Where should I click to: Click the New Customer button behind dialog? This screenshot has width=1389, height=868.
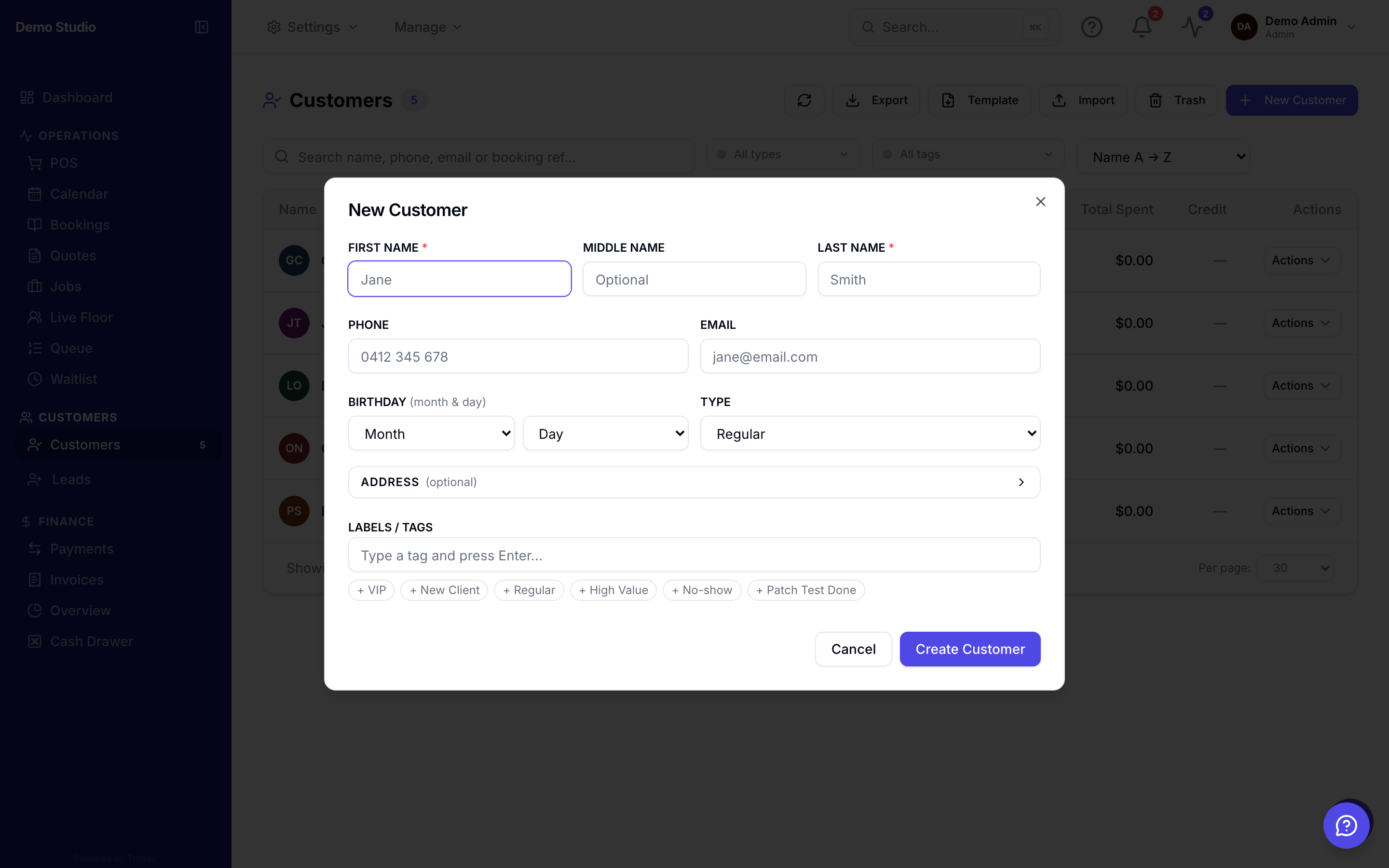[1292, 100]
